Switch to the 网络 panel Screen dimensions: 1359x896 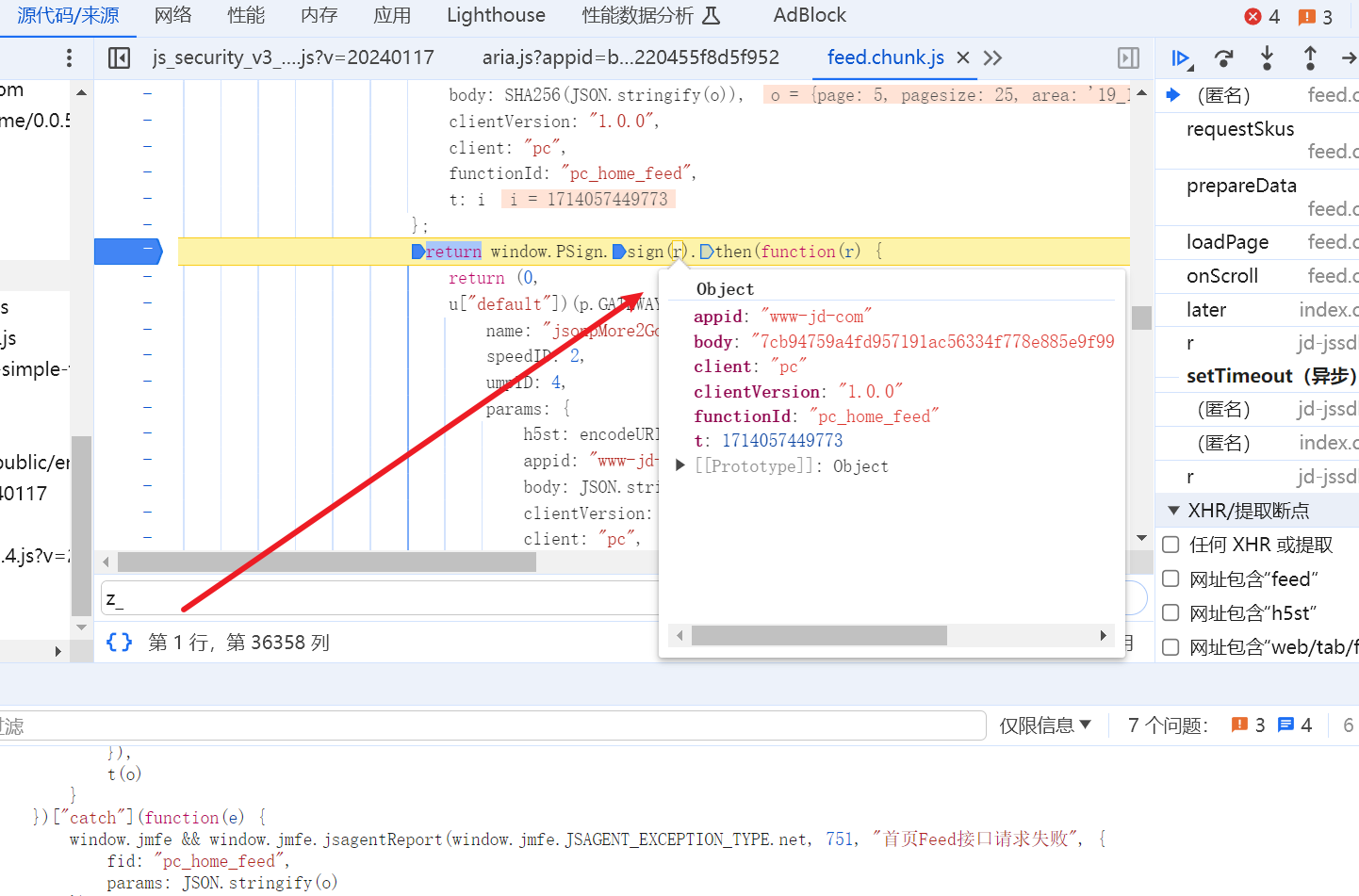click(174, 15)
